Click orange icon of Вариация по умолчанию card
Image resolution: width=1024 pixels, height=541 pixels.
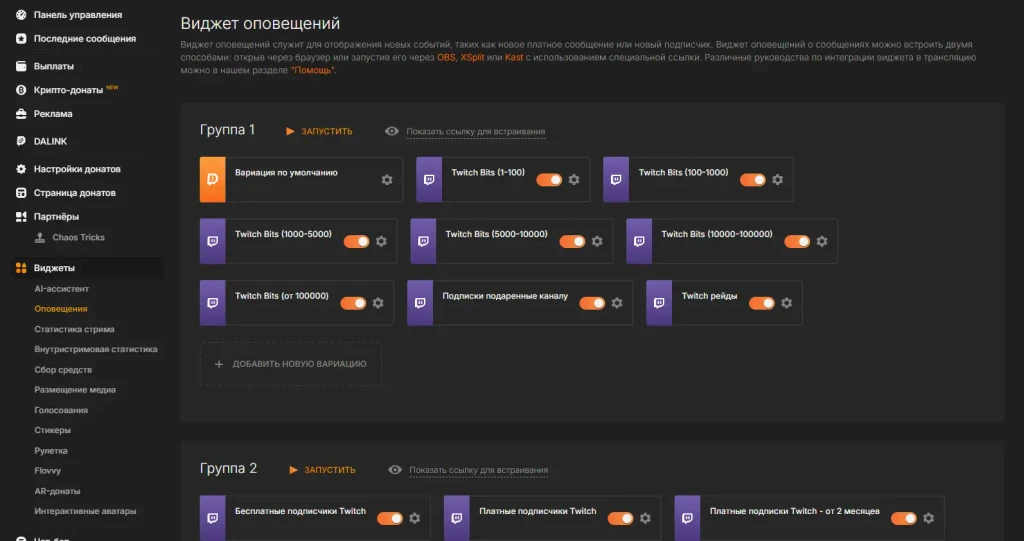(x=212, y=180)
